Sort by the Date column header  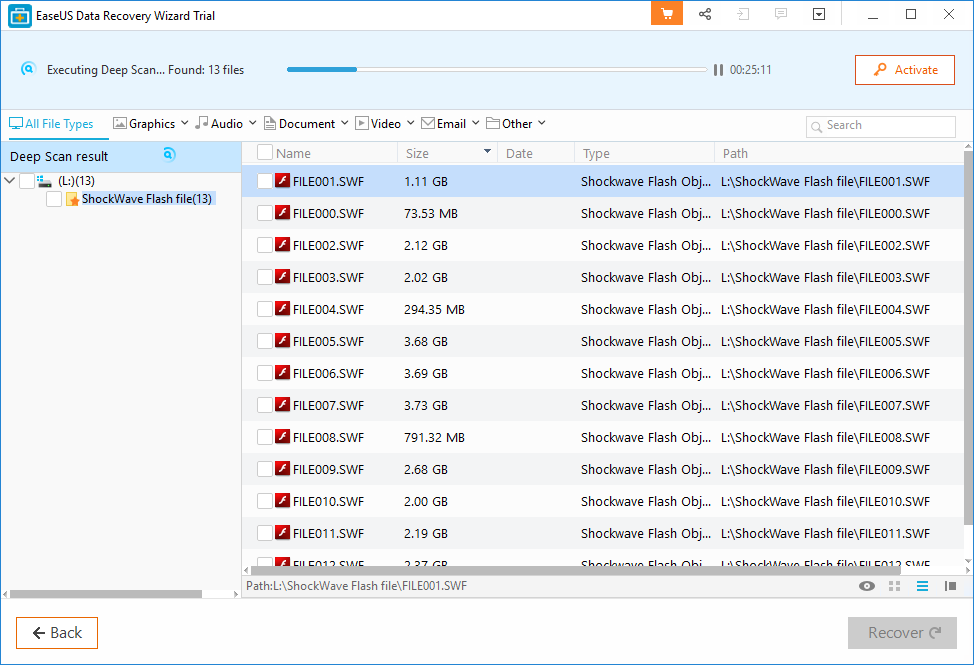click(519, 153)
